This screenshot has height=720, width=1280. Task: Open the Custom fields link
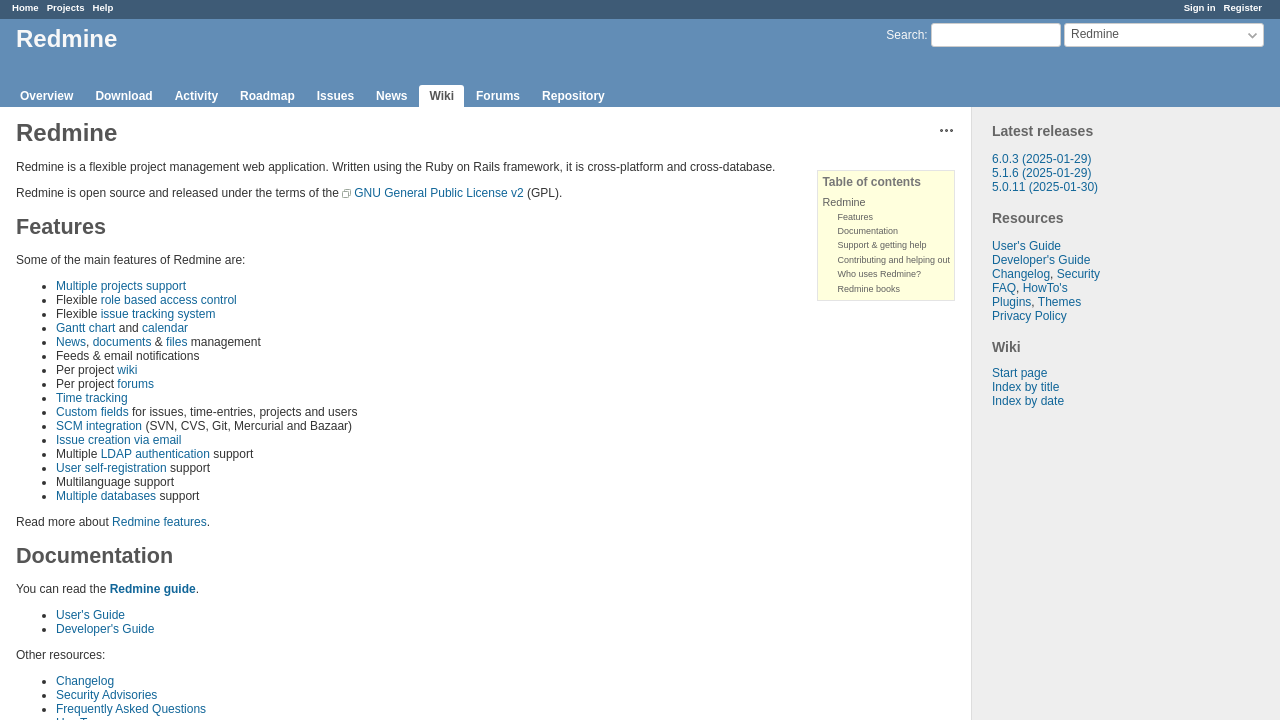point(92,412)
